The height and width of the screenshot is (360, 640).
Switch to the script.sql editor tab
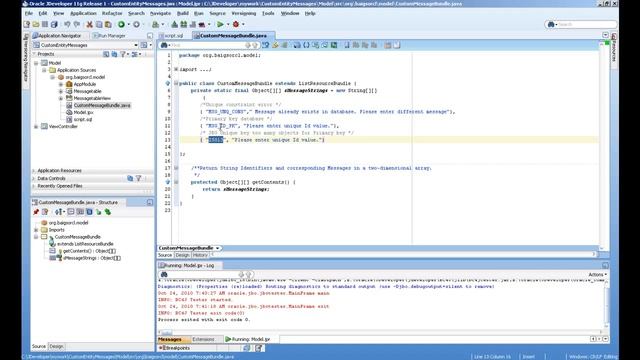tap(173, 36)
